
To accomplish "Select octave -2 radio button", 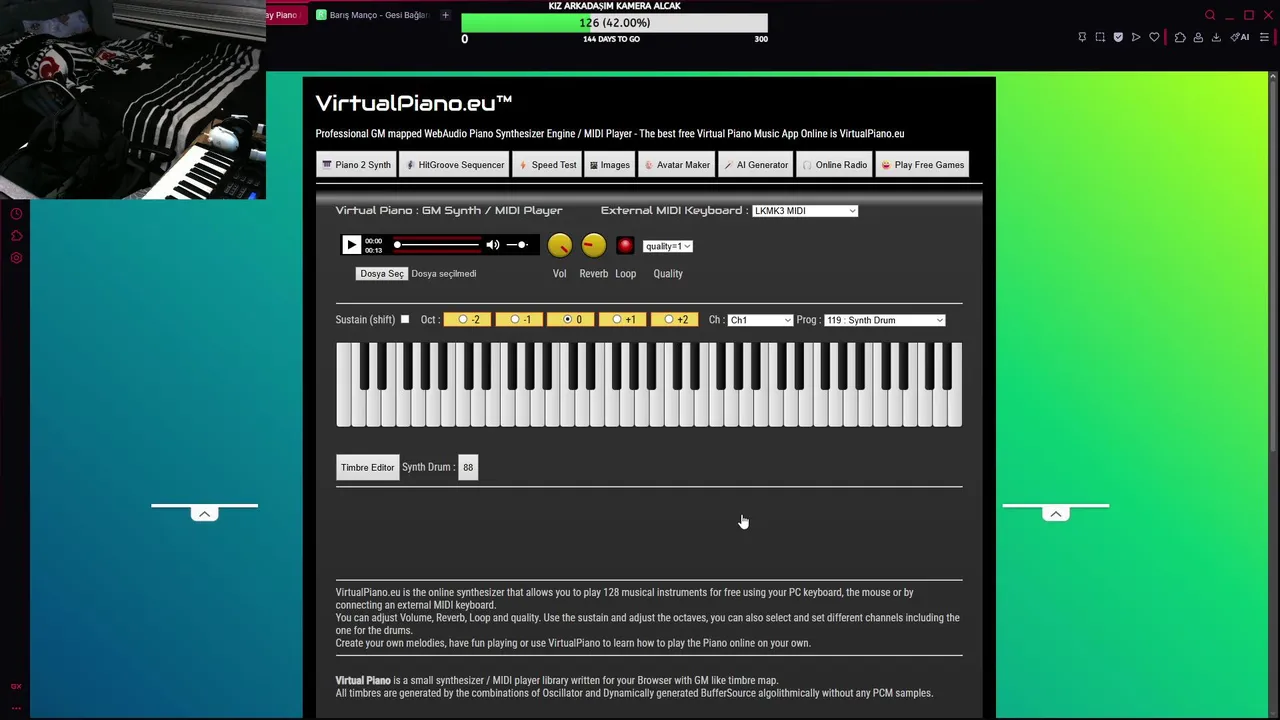I will 462,320.
